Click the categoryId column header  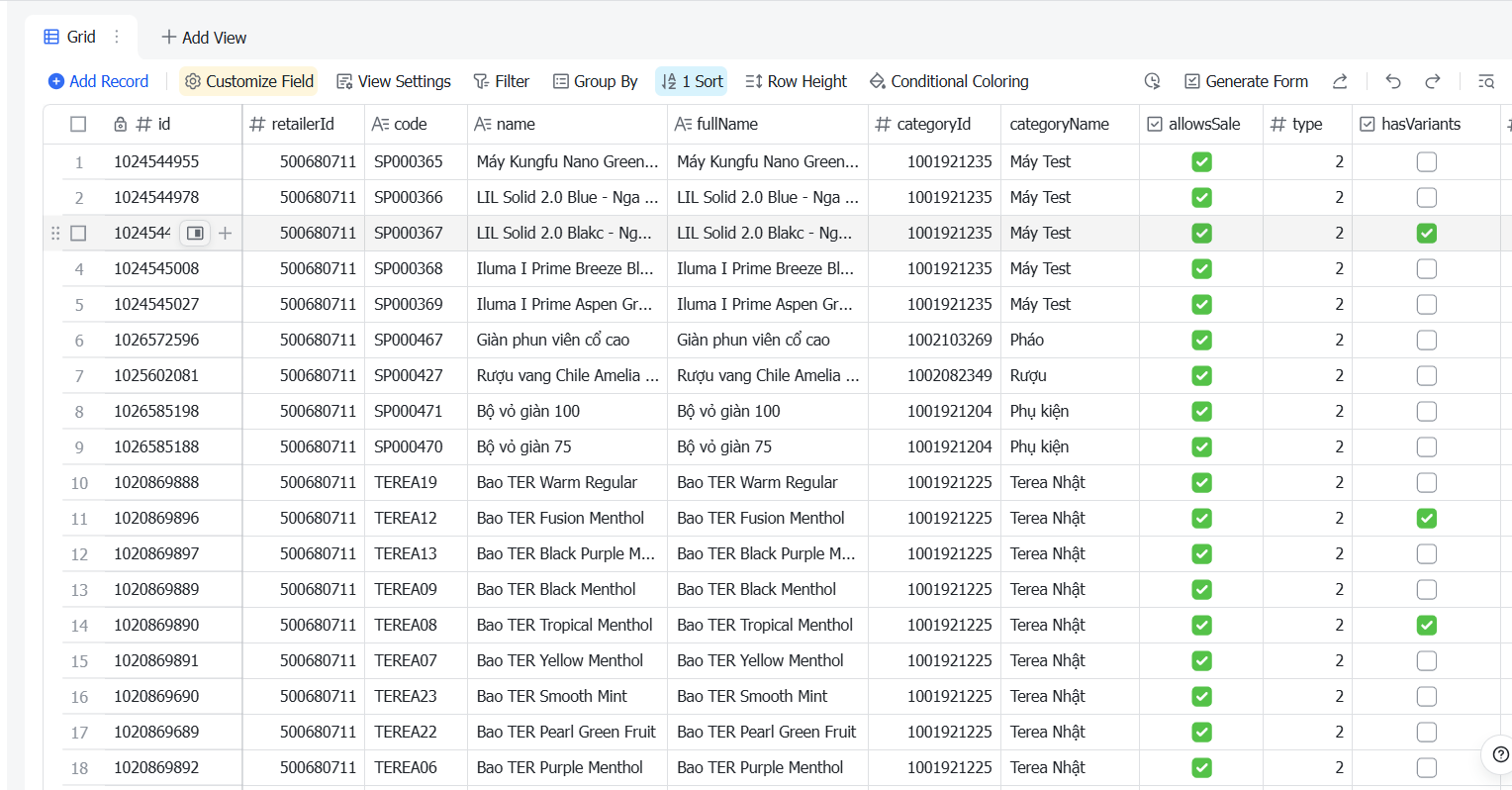tap(934, 124)
